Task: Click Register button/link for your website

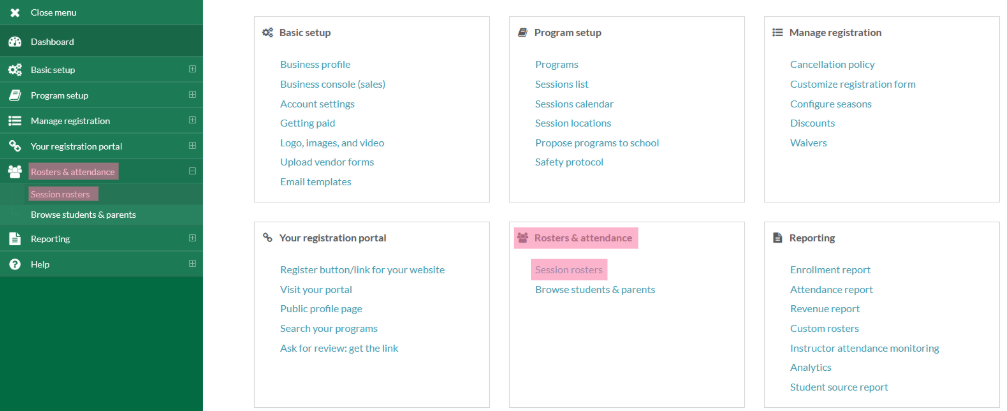Action: pos(362,270)
